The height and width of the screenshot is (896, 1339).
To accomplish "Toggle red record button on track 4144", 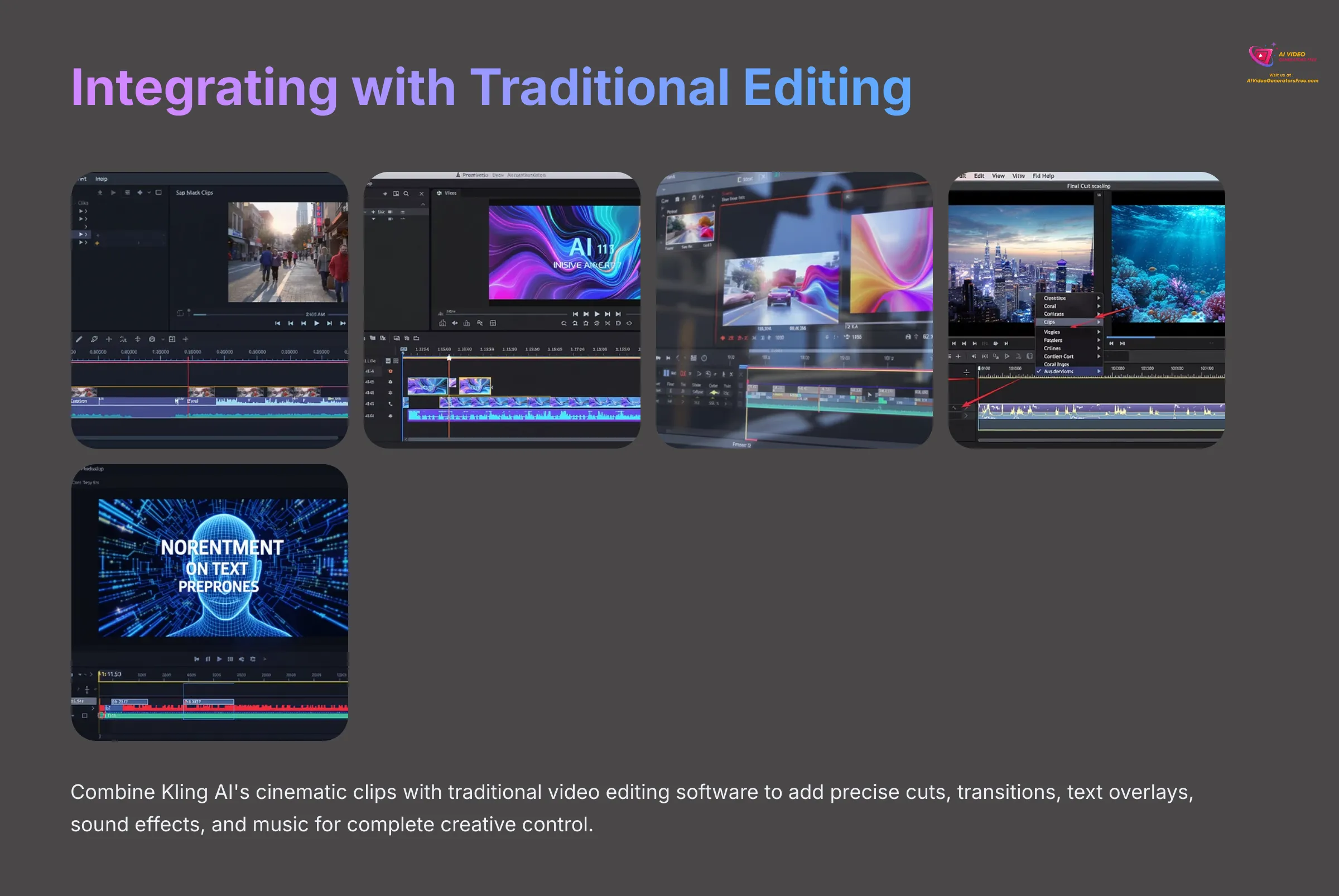I will pyautogui.click(x=391, y=372).
